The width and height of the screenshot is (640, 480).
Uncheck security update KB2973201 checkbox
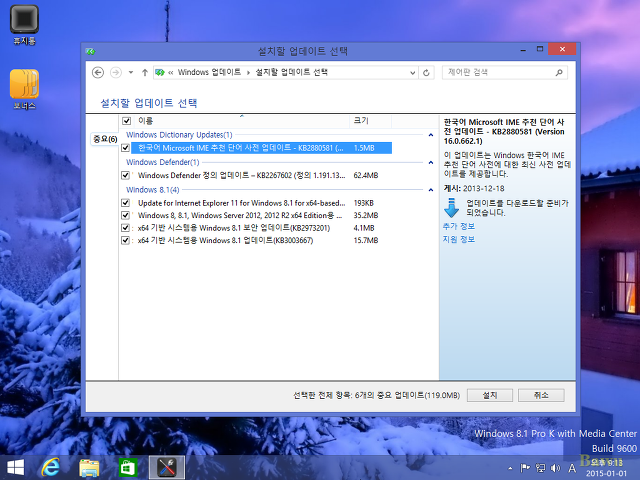126,228
